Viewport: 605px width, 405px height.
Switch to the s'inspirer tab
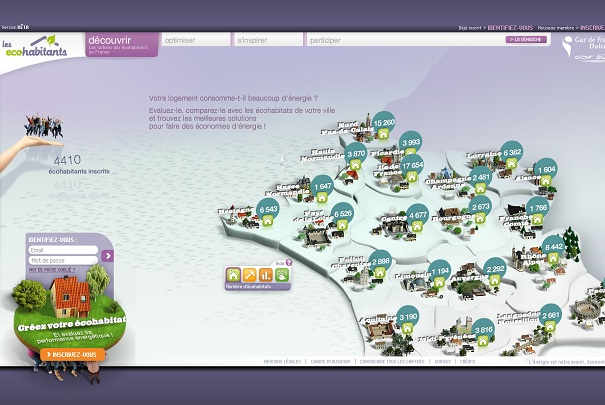[x=268, y=41]
